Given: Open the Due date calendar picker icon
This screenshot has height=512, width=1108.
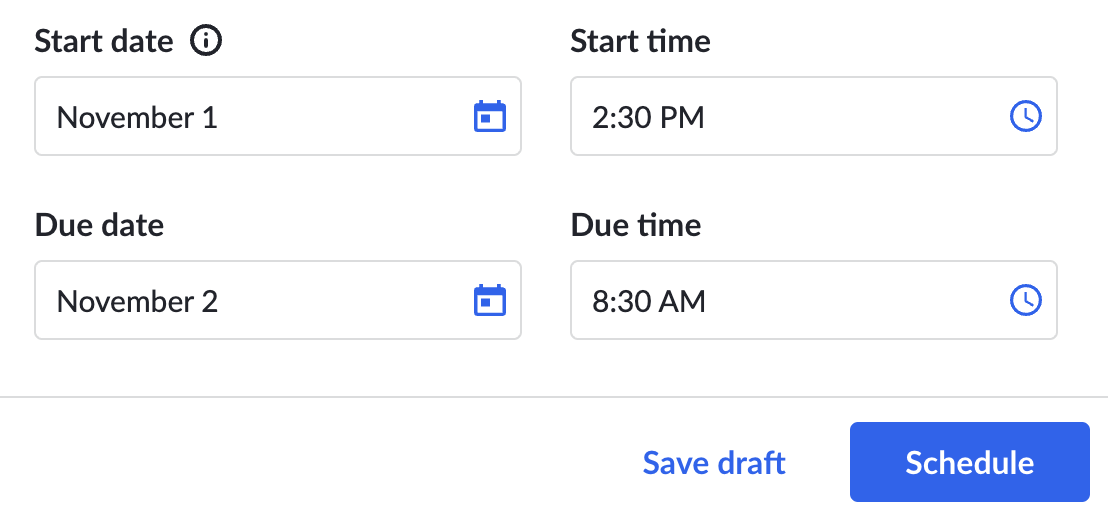Looking at the screenshot, I should pyautogui.click(x=490, y=300).
